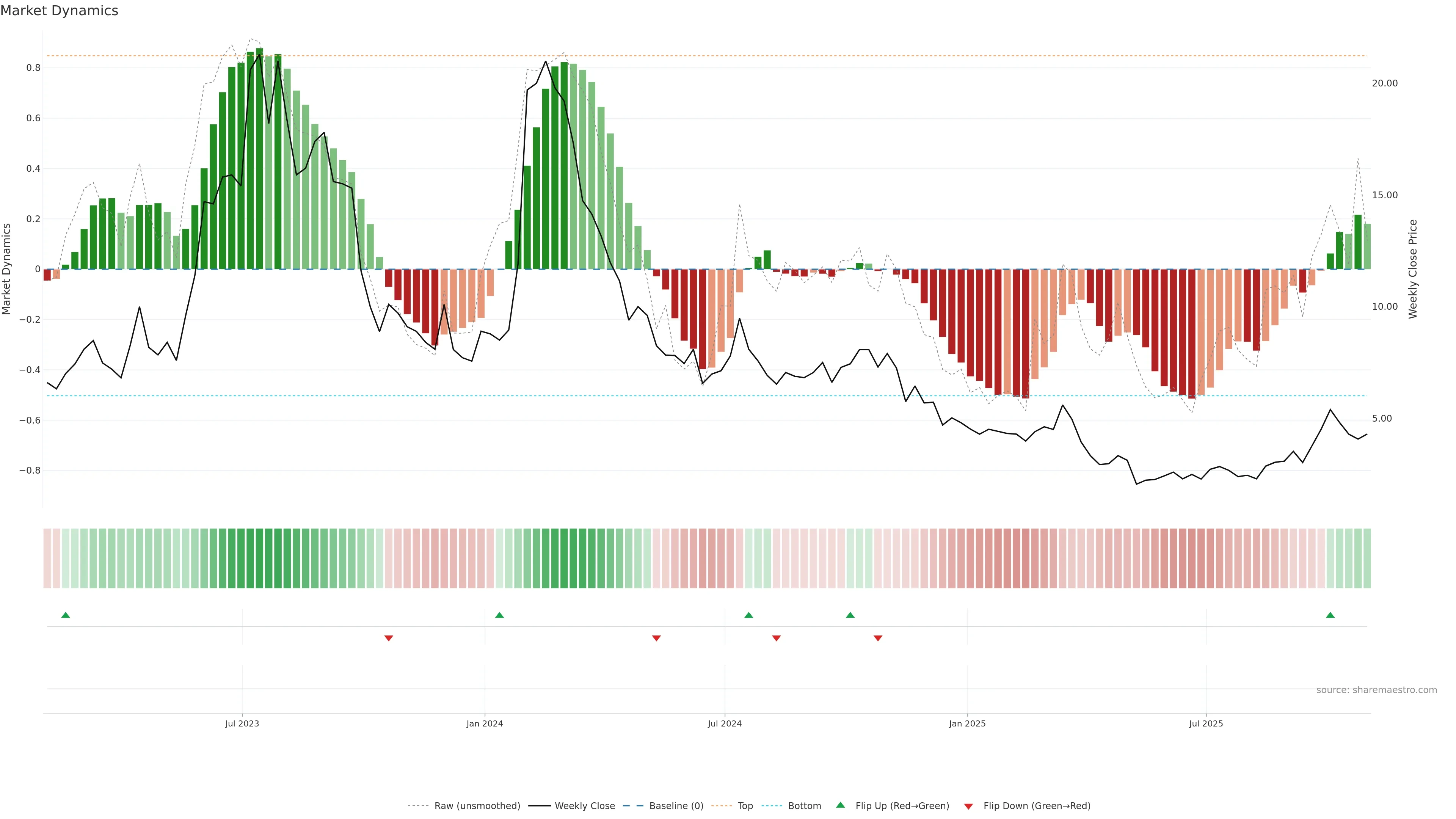
Task: Click the Jul 2023 x-axis label
Action: 242,723
